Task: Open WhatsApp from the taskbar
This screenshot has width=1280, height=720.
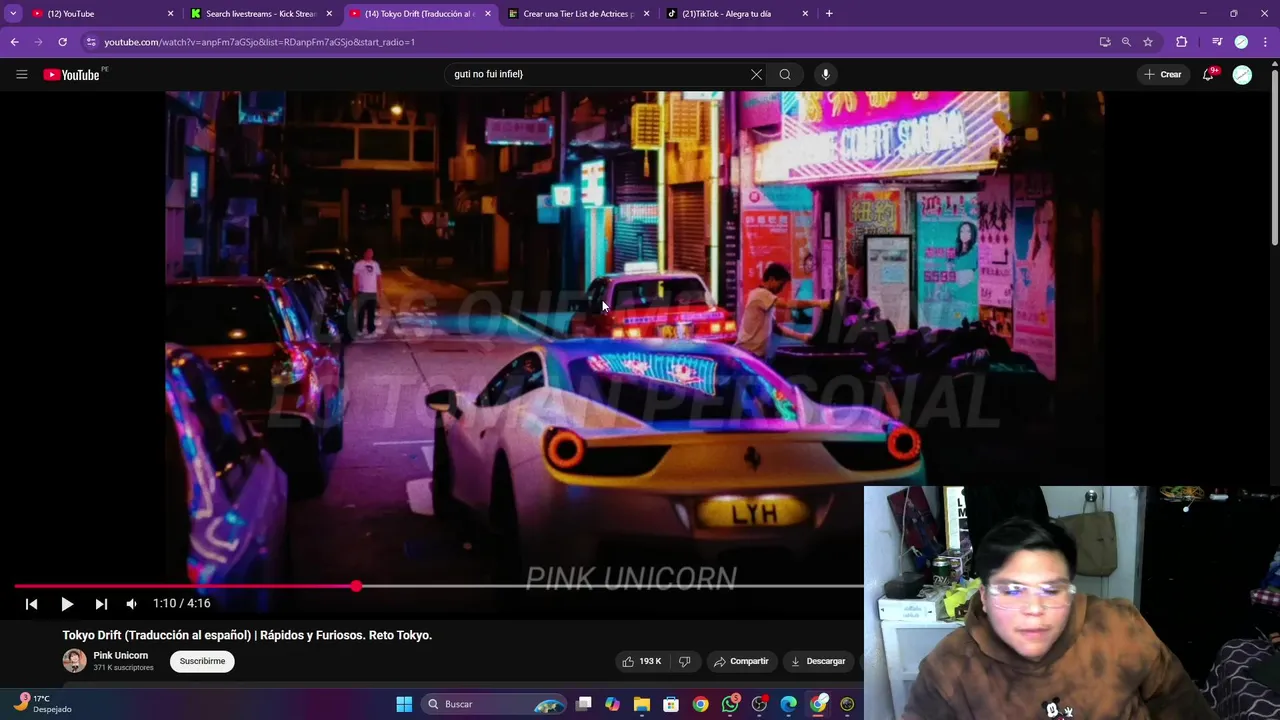Action: (x=730, y=704)
